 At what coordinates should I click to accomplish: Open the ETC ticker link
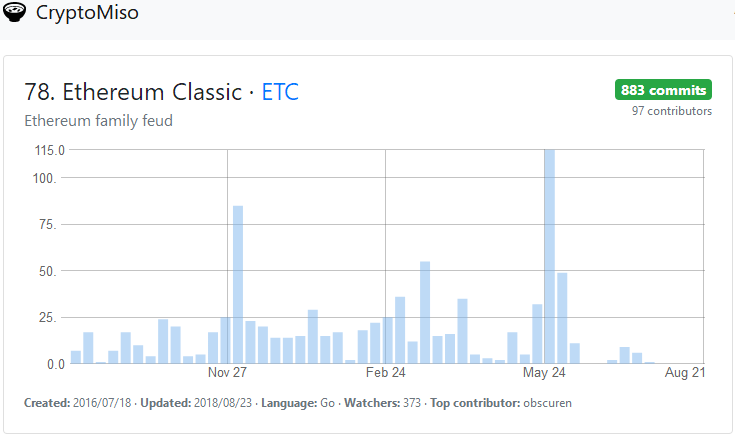coord(280,93)
